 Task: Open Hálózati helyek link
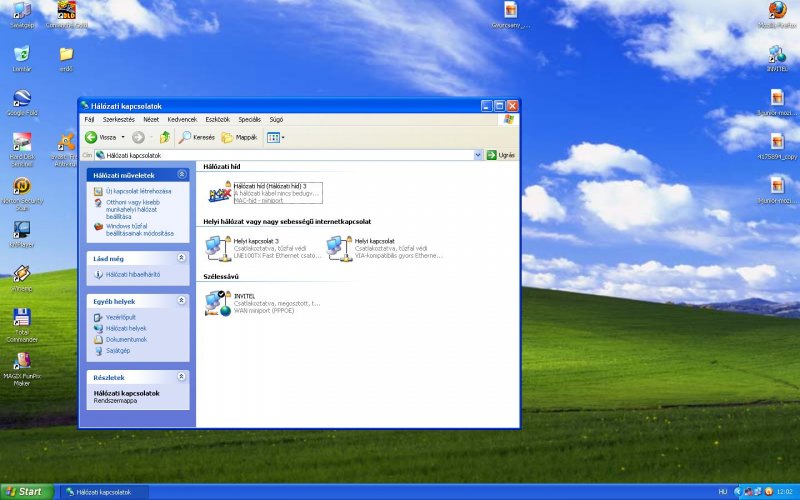[x=126, y=329]
